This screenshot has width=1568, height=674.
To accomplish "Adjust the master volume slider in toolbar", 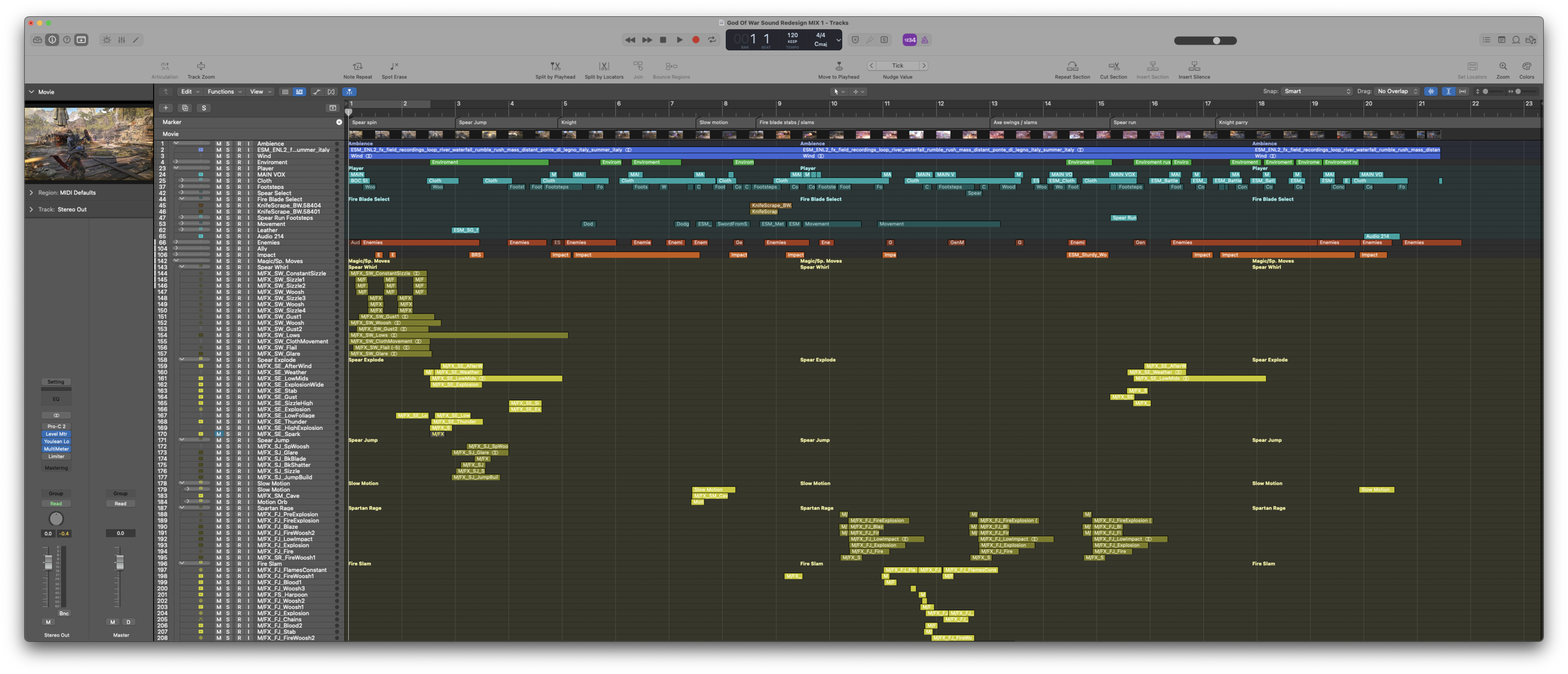I will click(x=1205, y=40).
